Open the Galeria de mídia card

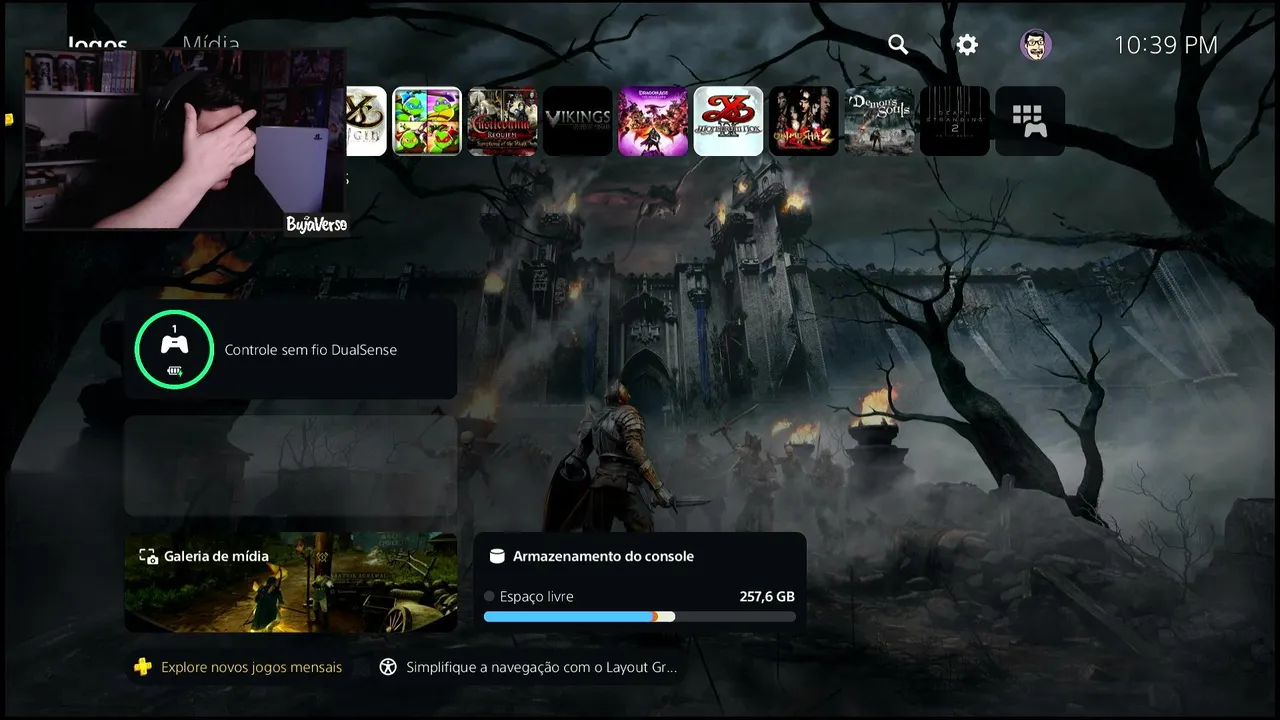[291, 582]
